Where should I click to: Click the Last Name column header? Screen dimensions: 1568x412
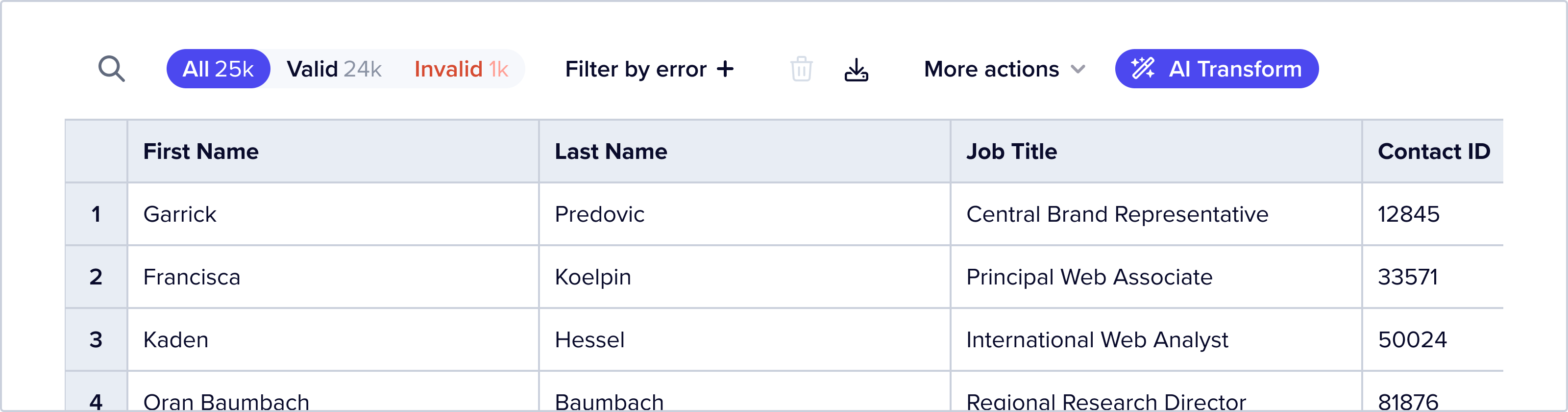point(611,151)
